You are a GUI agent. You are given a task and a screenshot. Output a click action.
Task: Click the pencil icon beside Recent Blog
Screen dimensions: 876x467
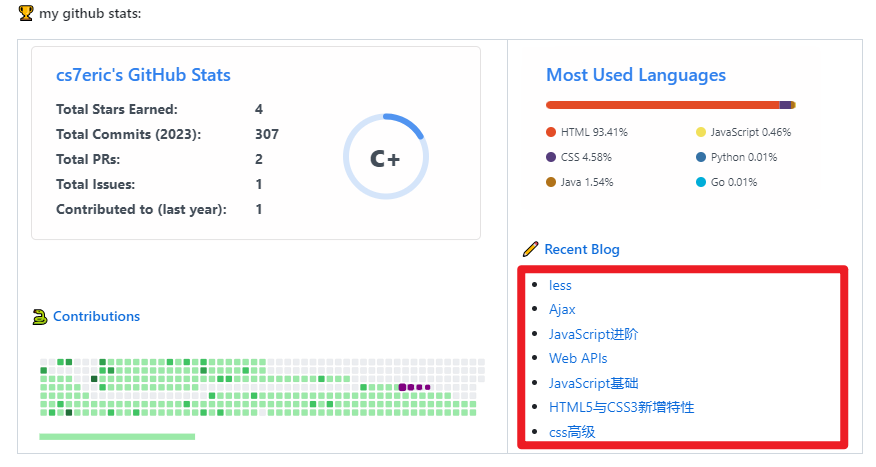[531, 249]
